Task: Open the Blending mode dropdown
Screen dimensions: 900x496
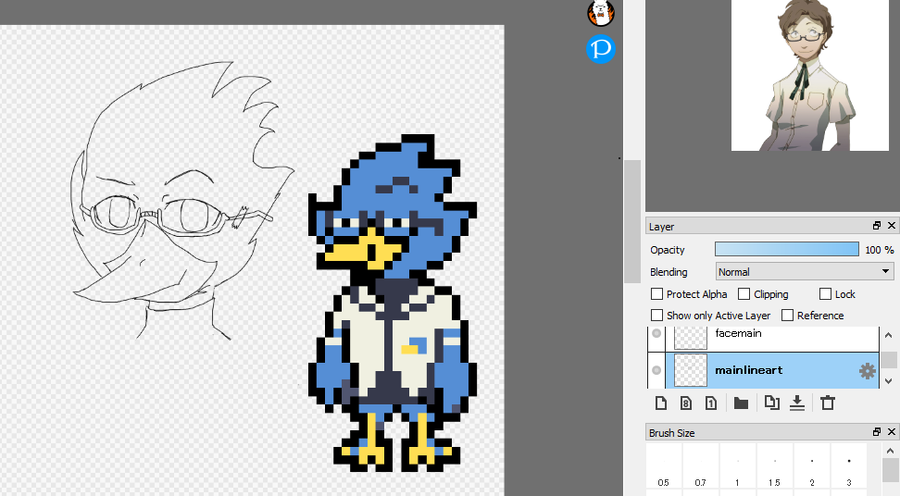Action: [805, 272]
